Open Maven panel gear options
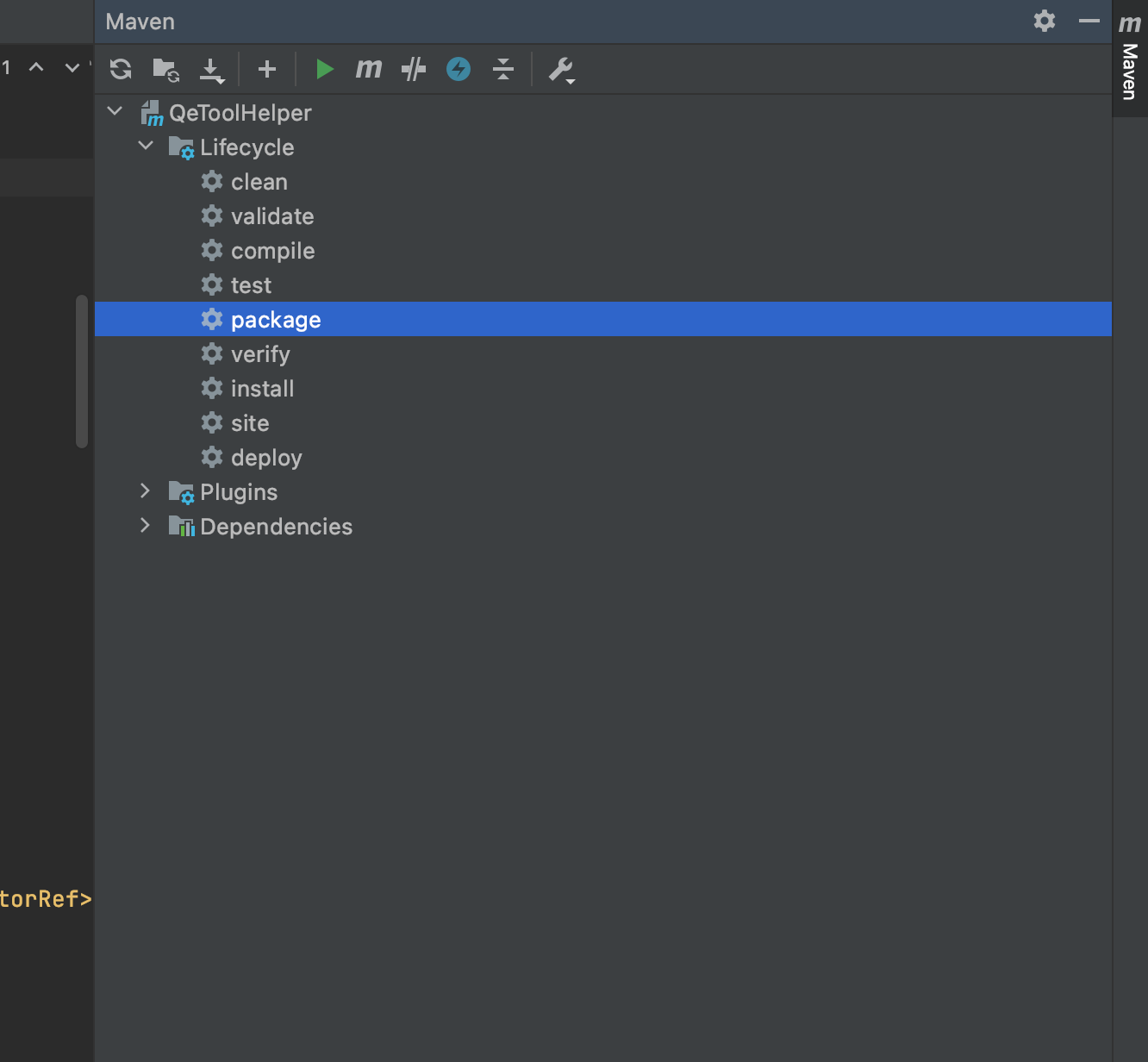1148x1062 pixels. click(x=1045, y=21)
